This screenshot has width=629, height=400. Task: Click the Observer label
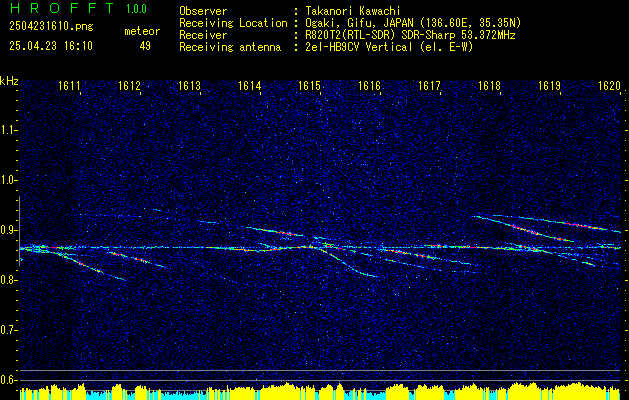203,11
